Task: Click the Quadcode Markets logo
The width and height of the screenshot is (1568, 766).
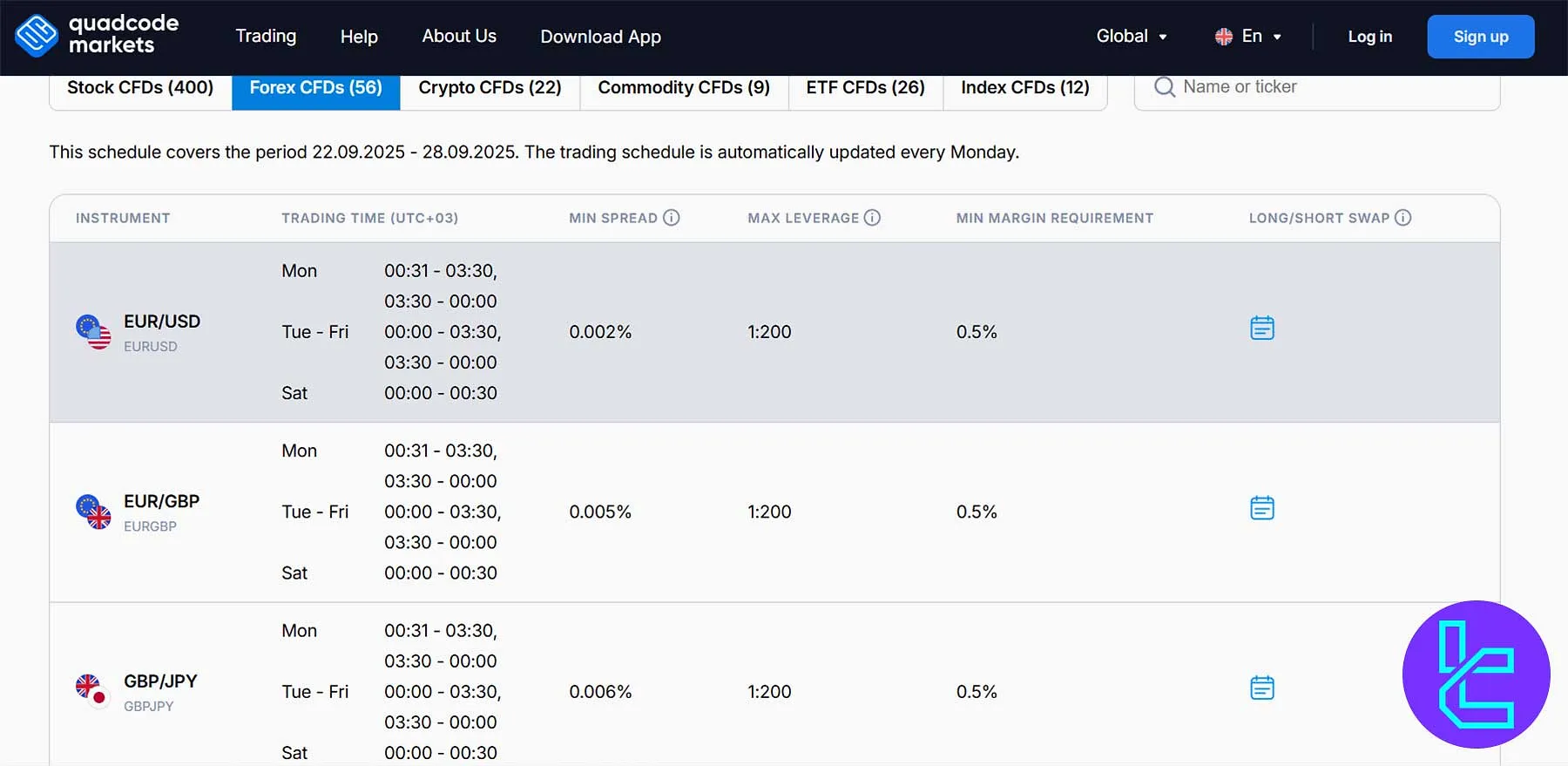Action: (96, 36)
